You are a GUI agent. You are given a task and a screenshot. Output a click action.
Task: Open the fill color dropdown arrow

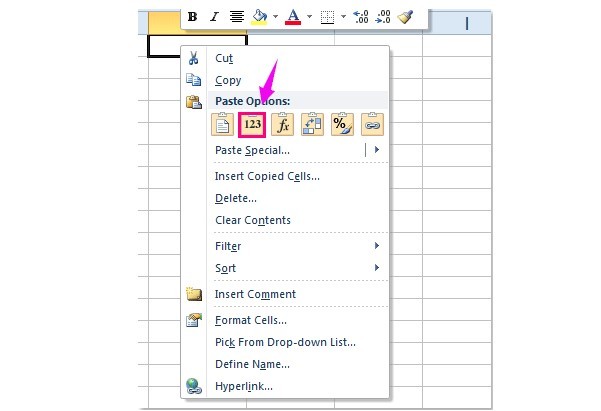[275, 17]
